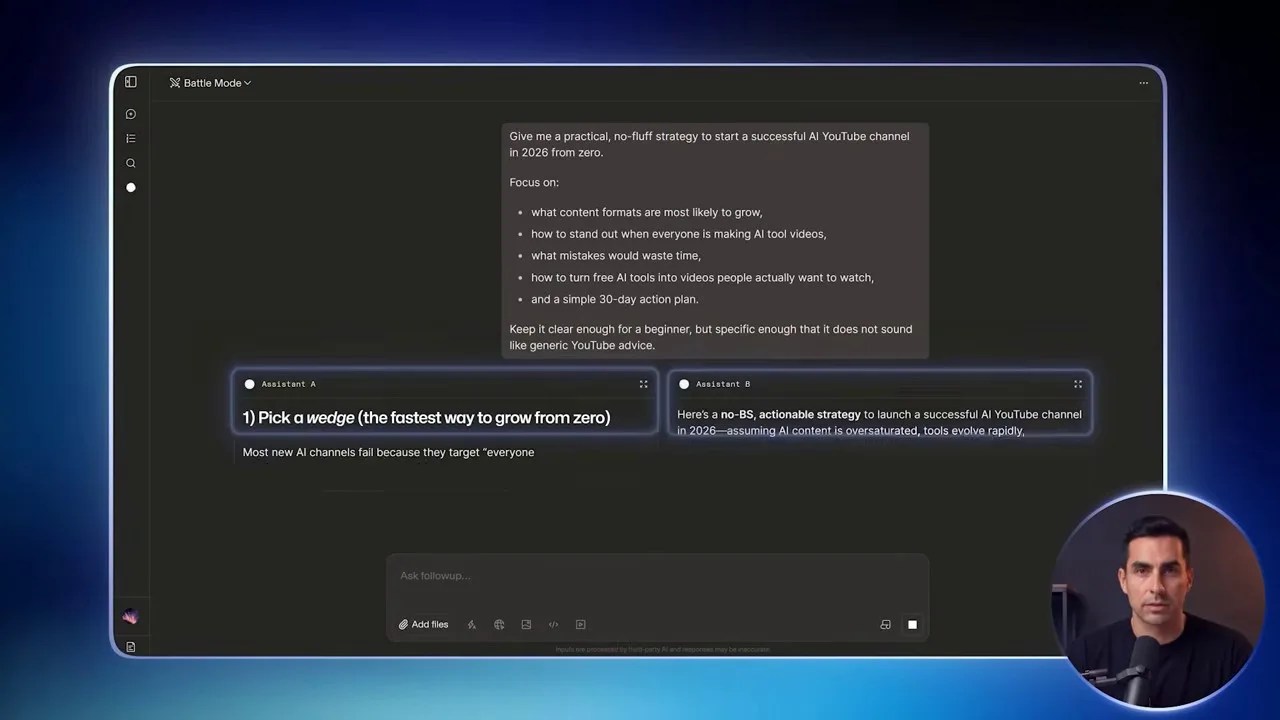This screenshot has height=720, width=1280.
Task: Click 'Keep it clear enough for a beginner' text
Action: [710, 337]
